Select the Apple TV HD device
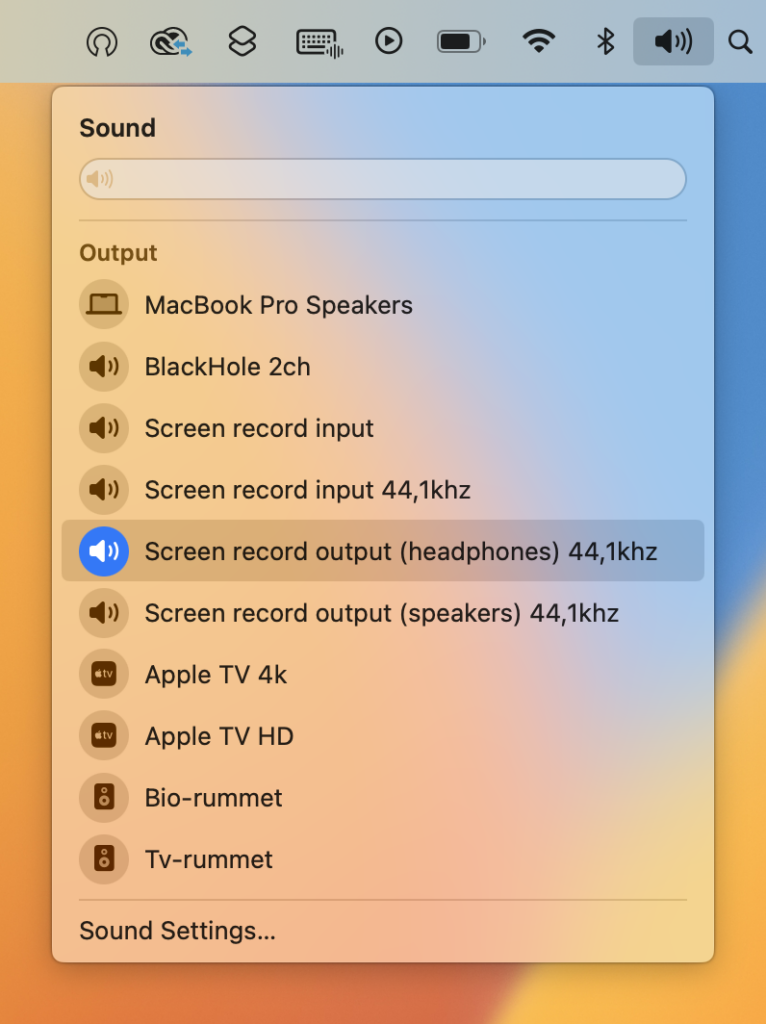Screen dimensions: 766x1024 point(218,737)
